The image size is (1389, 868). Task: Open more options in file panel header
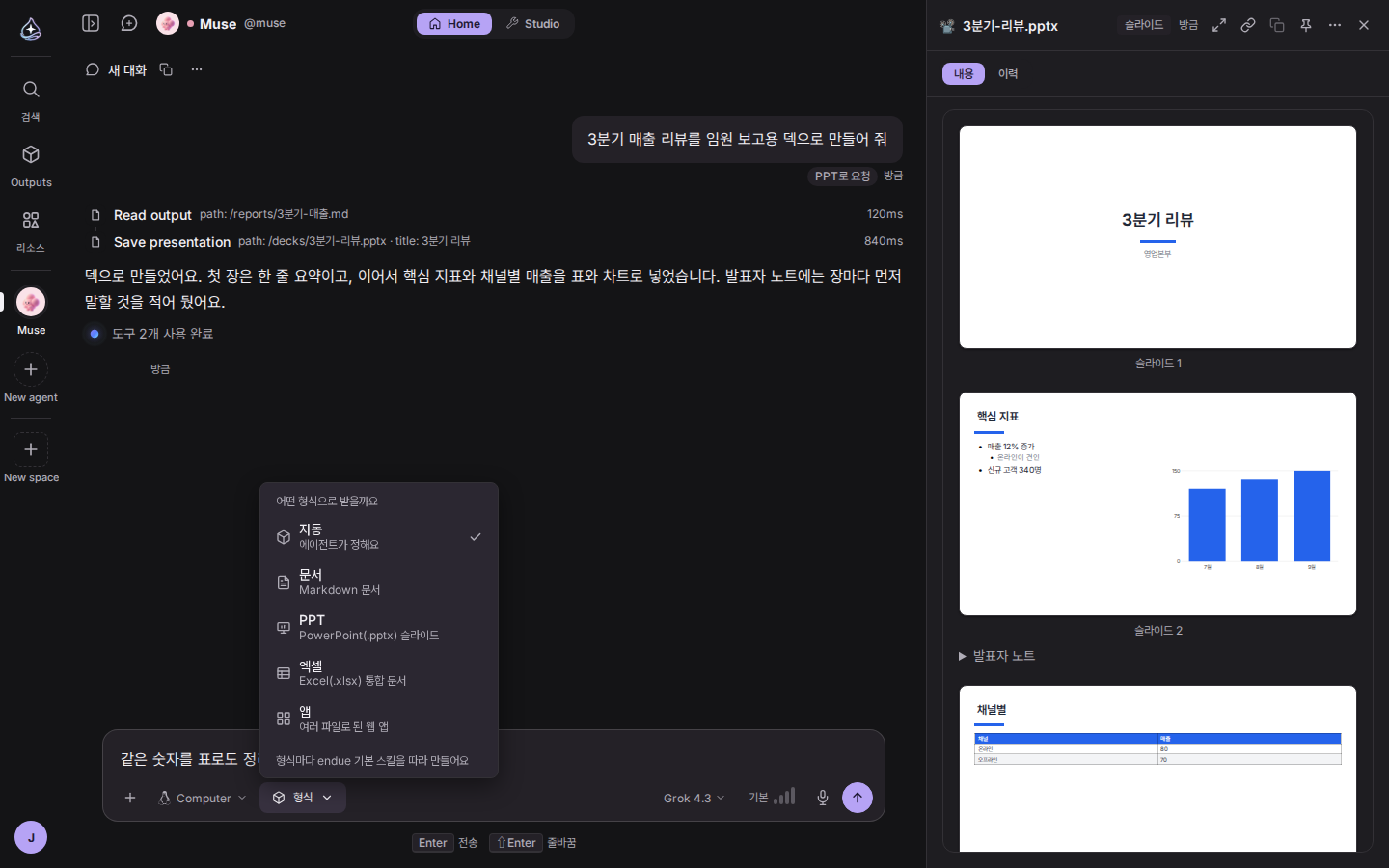(1335, 25)
